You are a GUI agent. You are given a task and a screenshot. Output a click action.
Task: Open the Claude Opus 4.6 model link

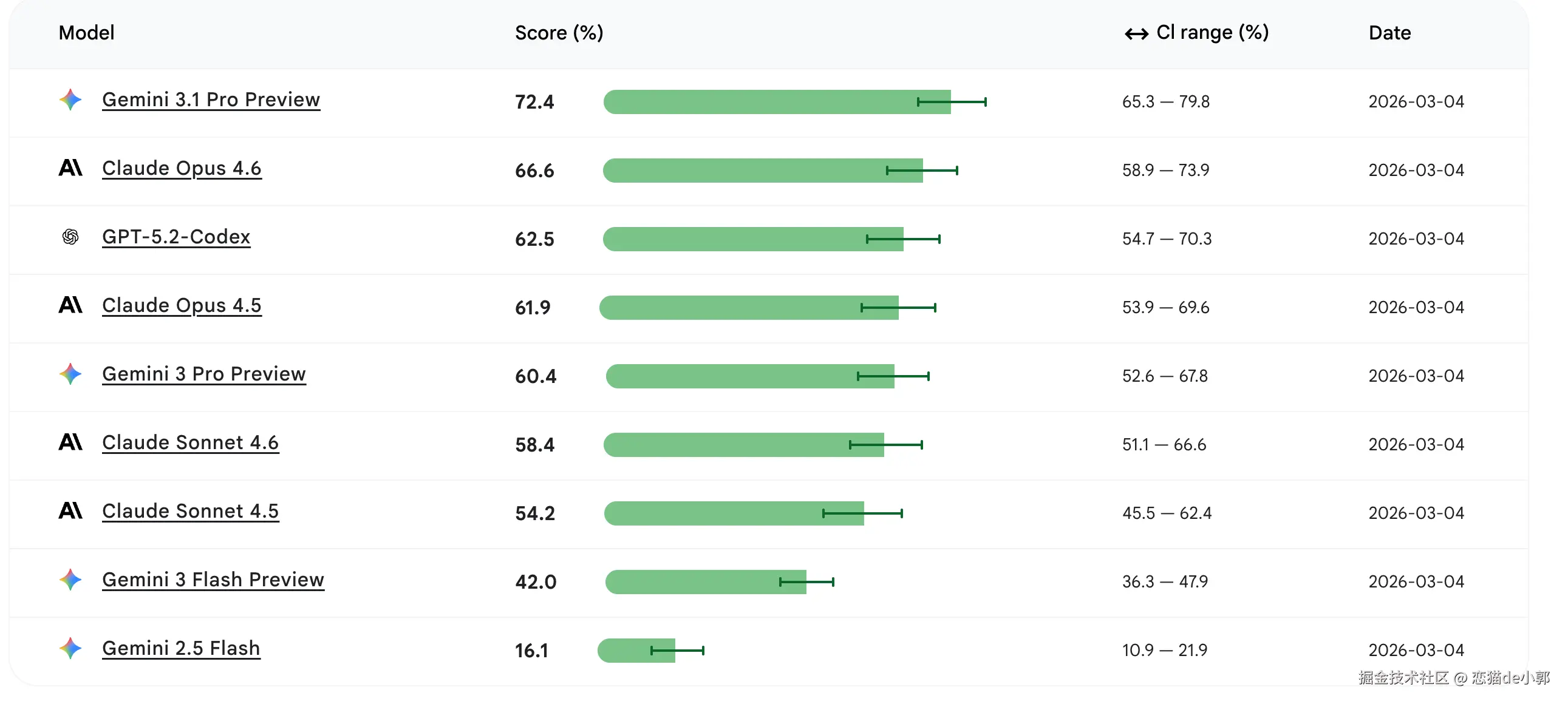click(x=182, y=169)
